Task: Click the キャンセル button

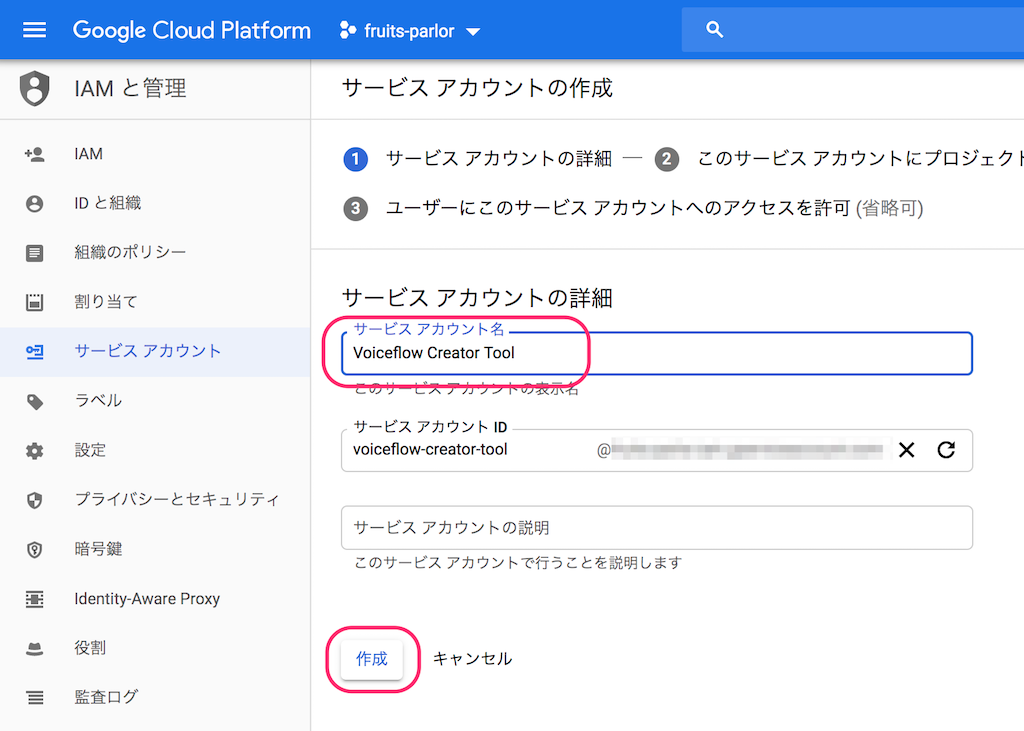Action: (472, 659)
